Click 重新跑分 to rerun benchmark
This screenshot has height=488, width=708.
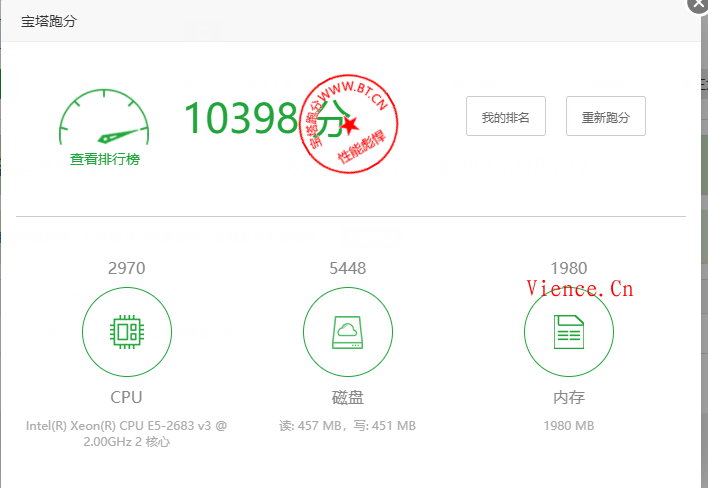605,116
